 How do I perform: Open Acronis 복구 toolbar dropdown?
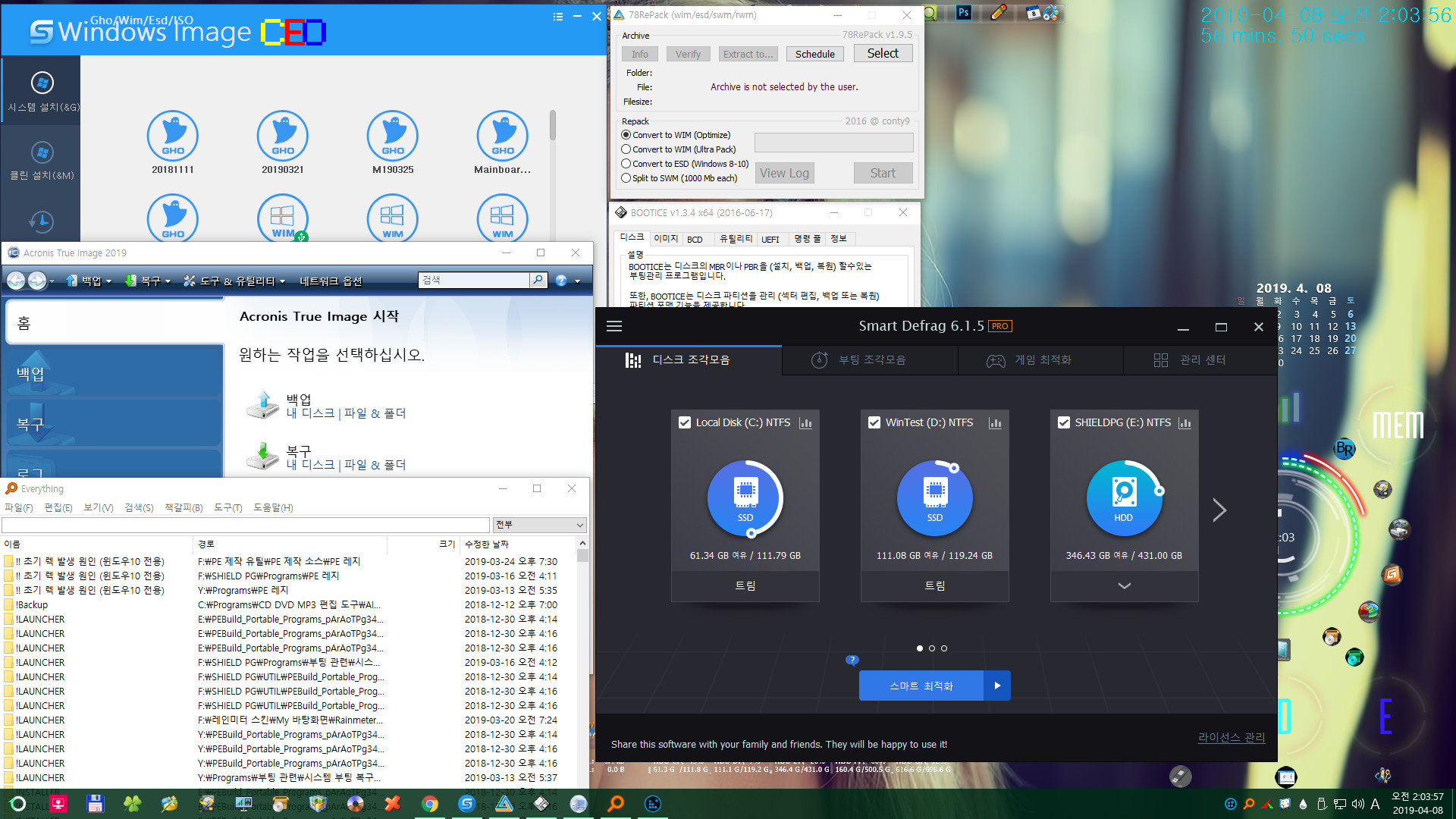pos(148,281)
